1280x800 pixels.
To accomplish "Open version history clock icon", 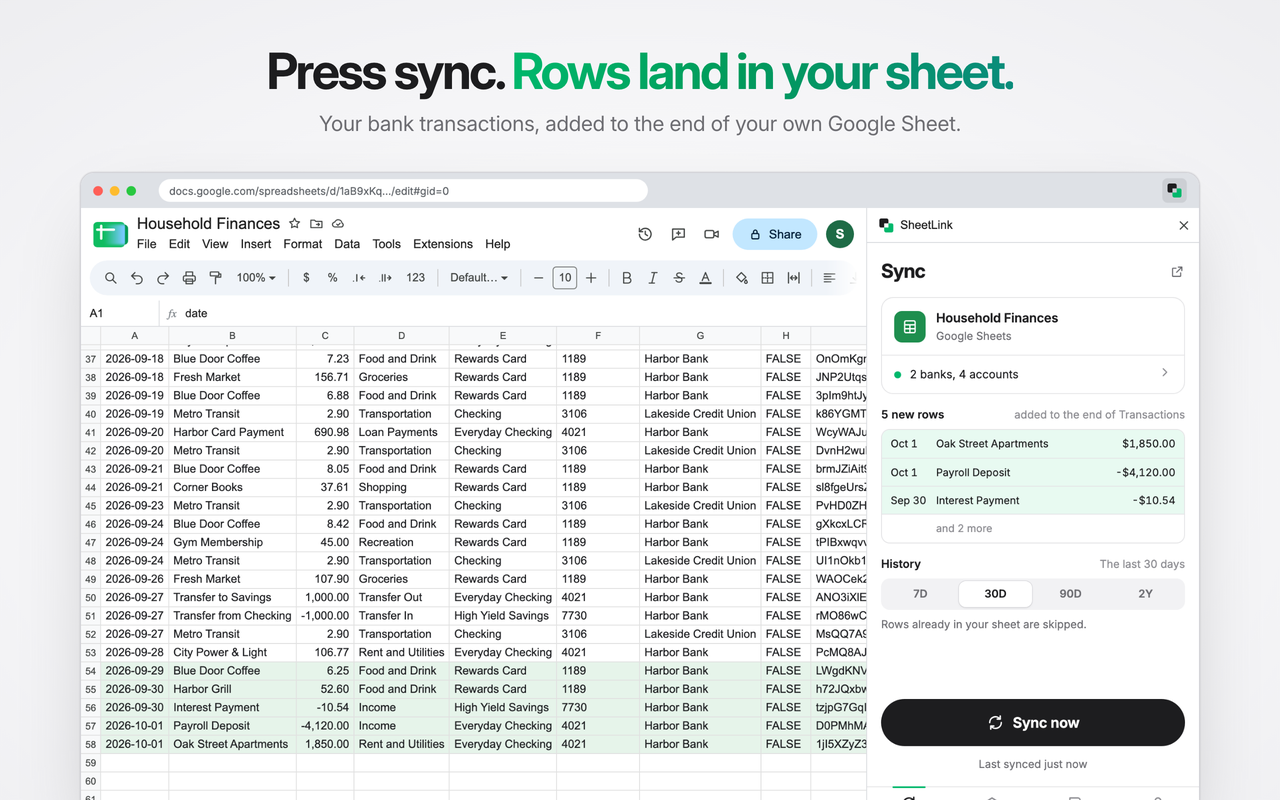I will tap(645, 234).
